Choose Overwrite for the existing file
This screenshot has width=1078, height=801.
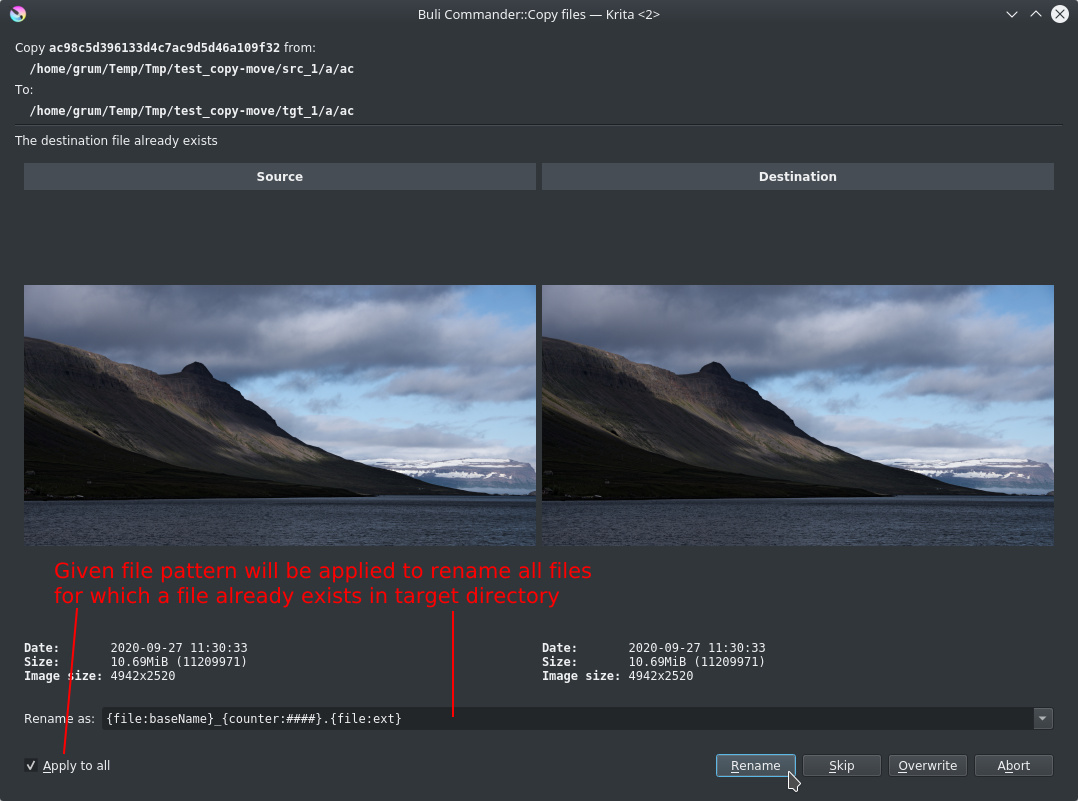click(x=927, y=766)
